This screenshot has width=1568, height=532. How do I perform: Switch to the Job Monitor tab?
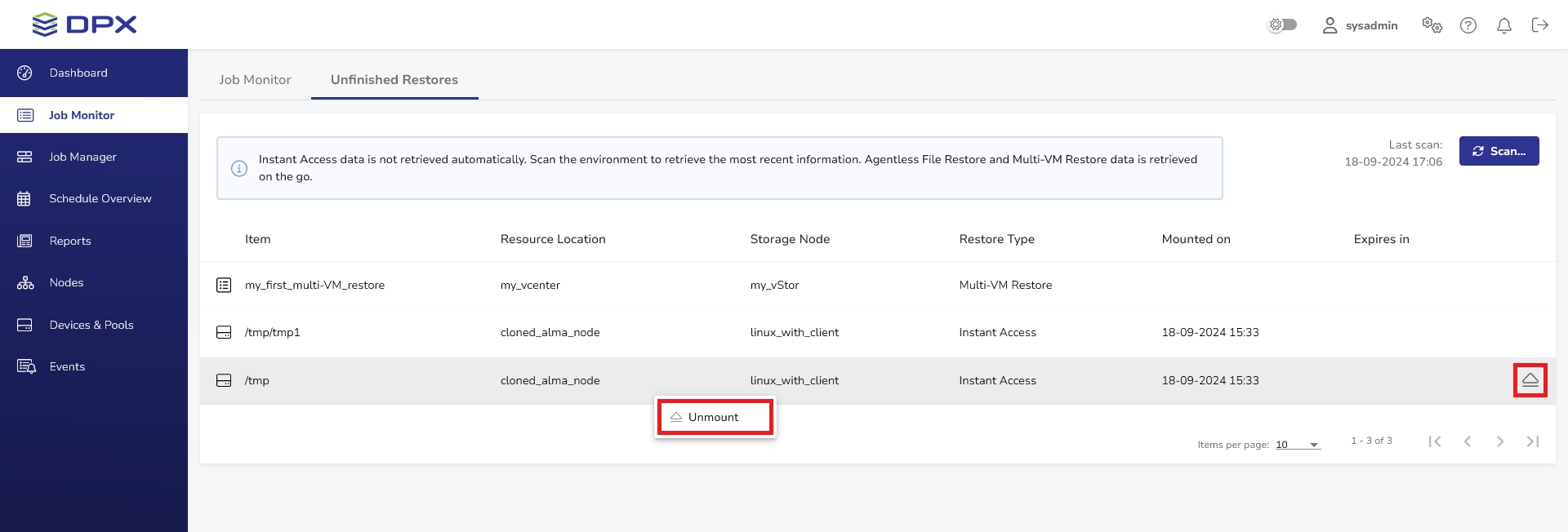tap(255, 80)
